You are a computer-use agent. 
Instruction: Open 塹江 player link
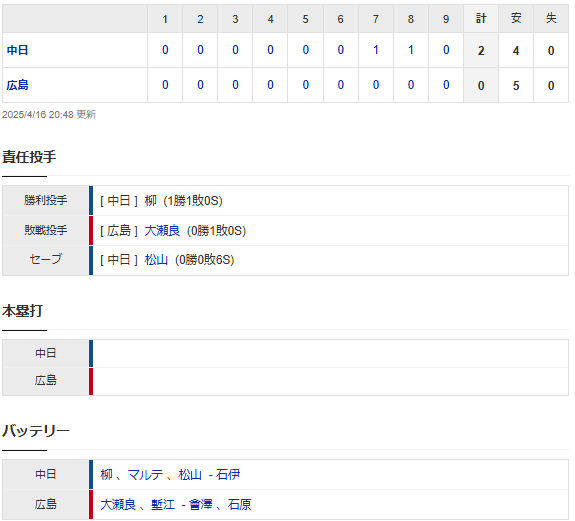pyautogui.click(x=163, y=505)
